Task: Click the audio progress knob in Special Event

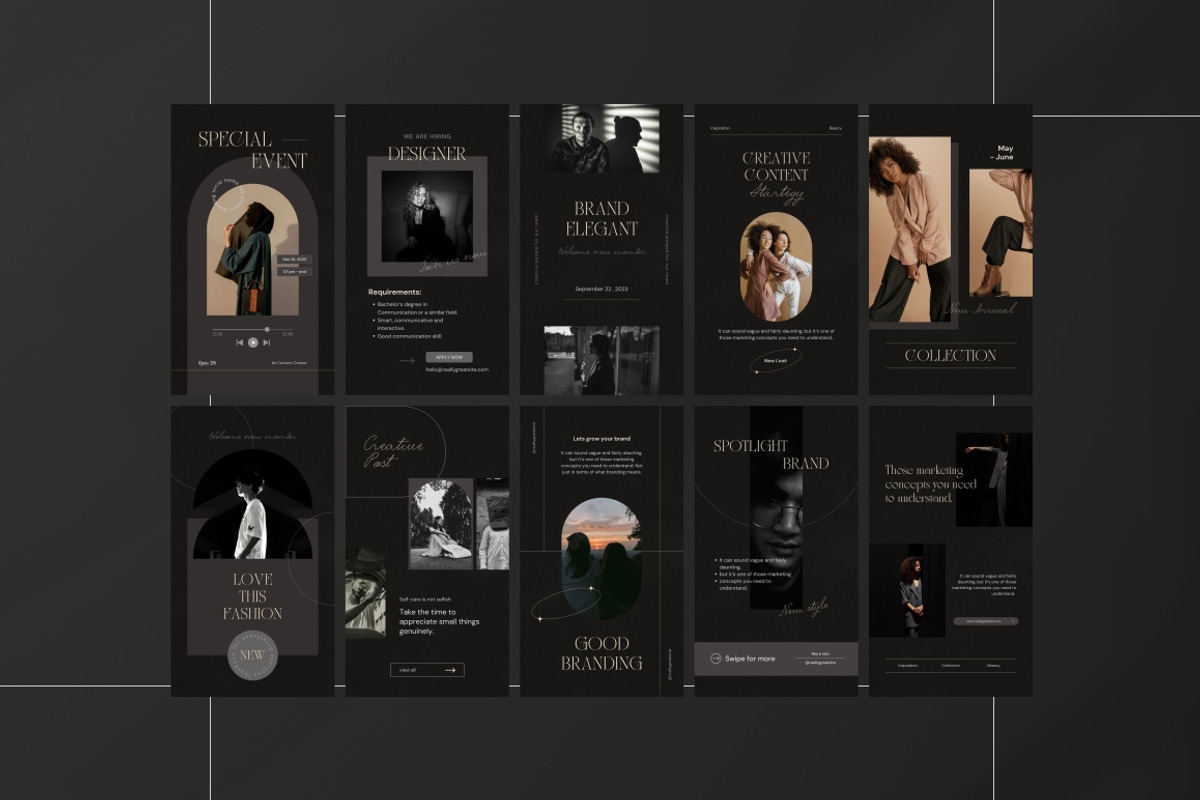Action: point(266,329)
